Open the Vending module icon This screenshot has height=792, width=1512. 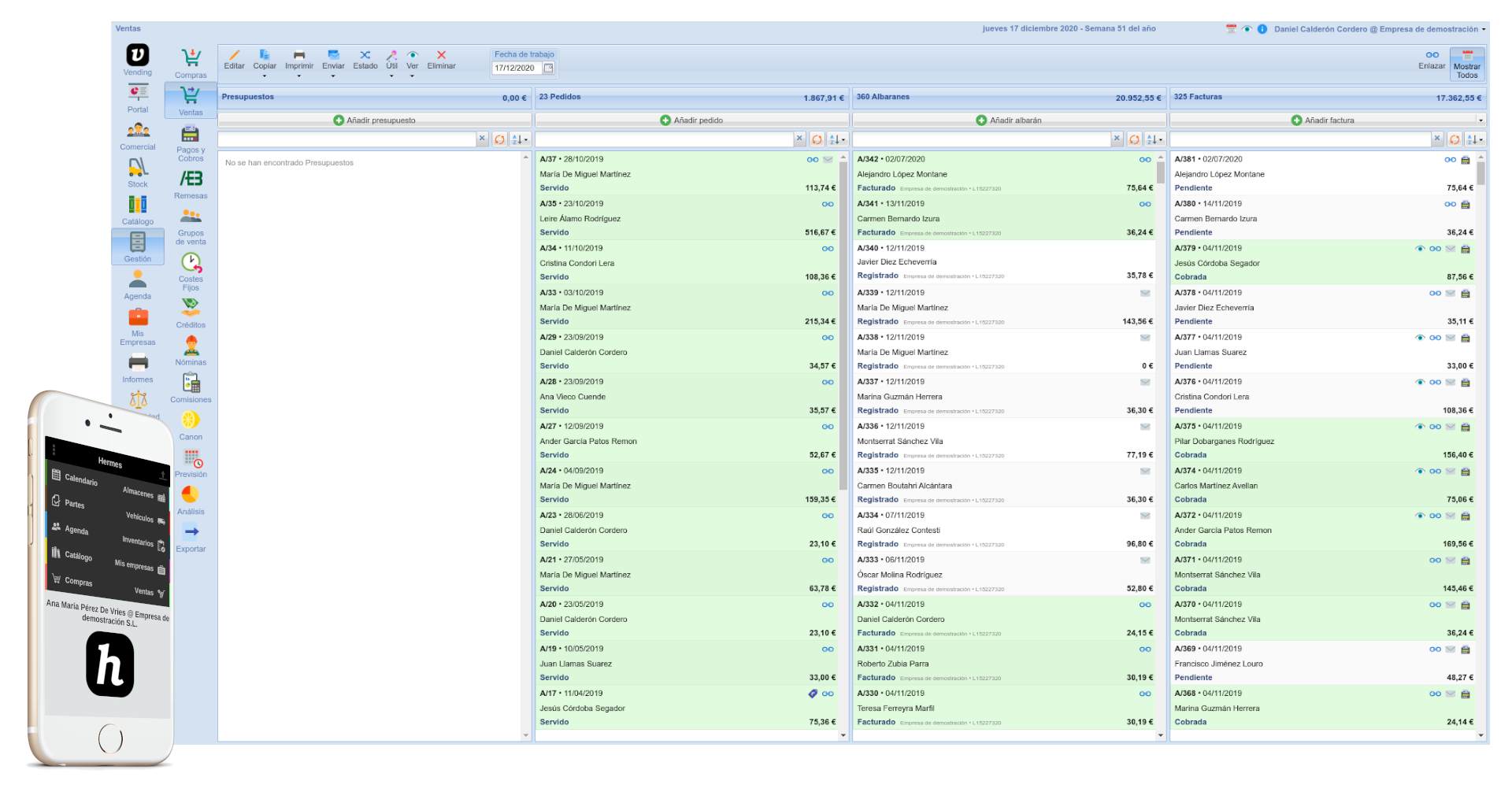138,55
